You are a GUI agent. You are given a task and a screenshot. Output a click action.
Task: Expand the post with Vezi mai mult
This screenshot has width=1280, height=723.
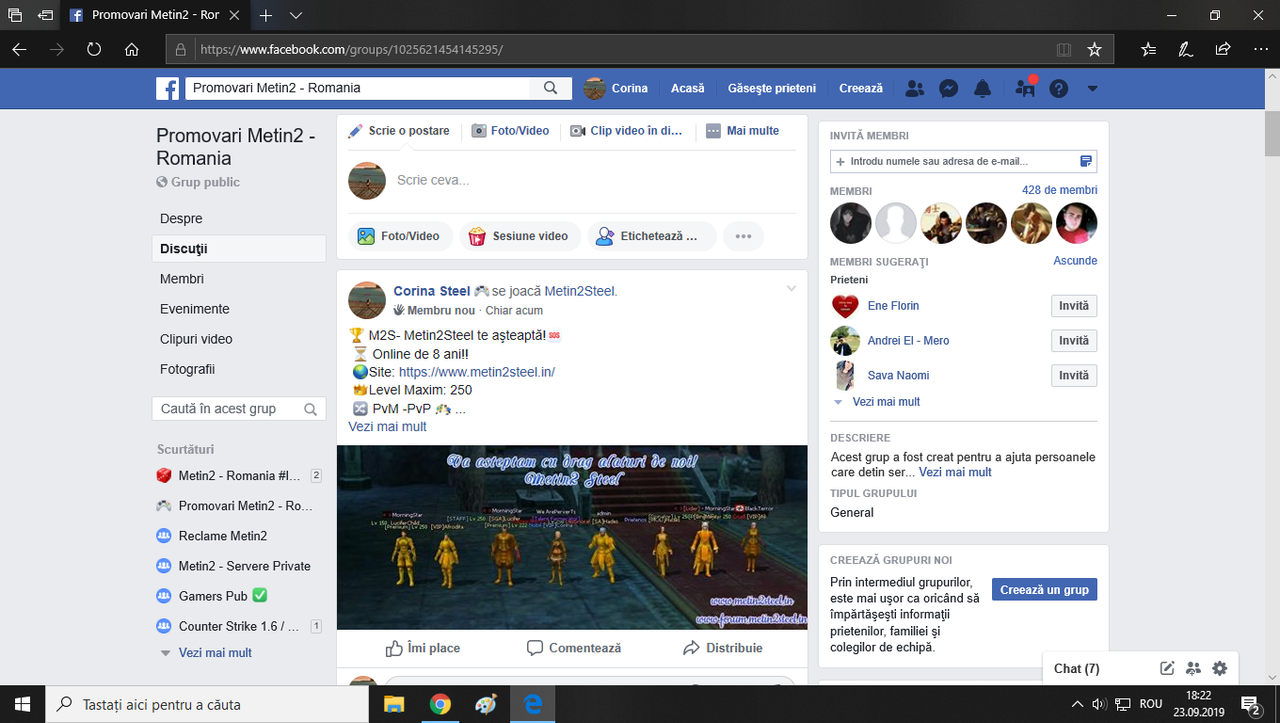click(387, 426)
